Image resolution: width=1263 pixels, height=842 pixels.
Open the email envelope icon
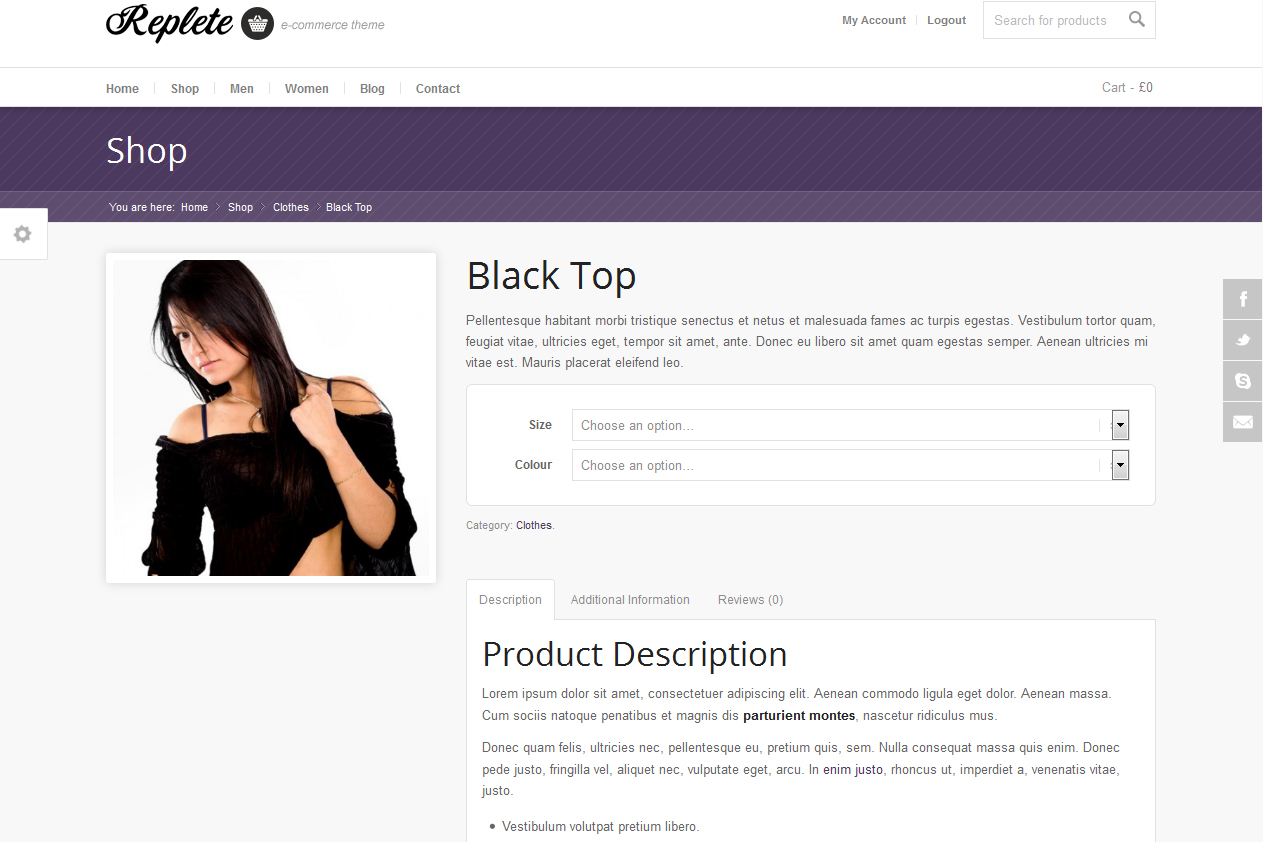(1243, 422)
